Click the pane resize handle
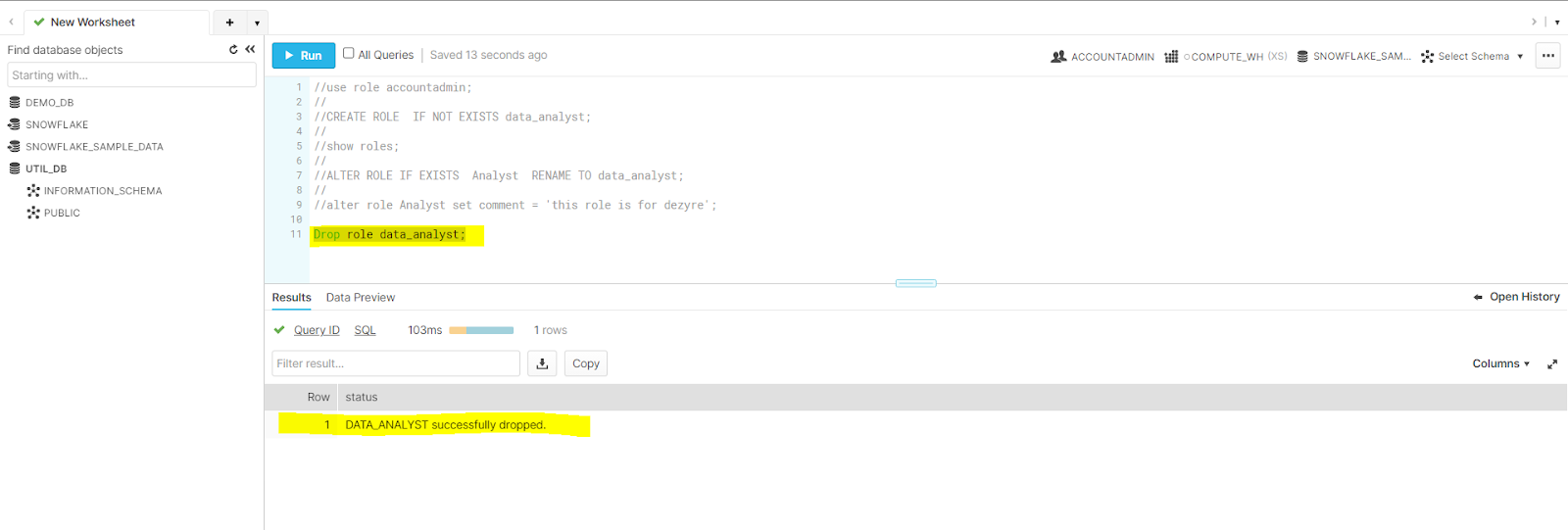Screen dimensions: 1568x530 [915, 283]
